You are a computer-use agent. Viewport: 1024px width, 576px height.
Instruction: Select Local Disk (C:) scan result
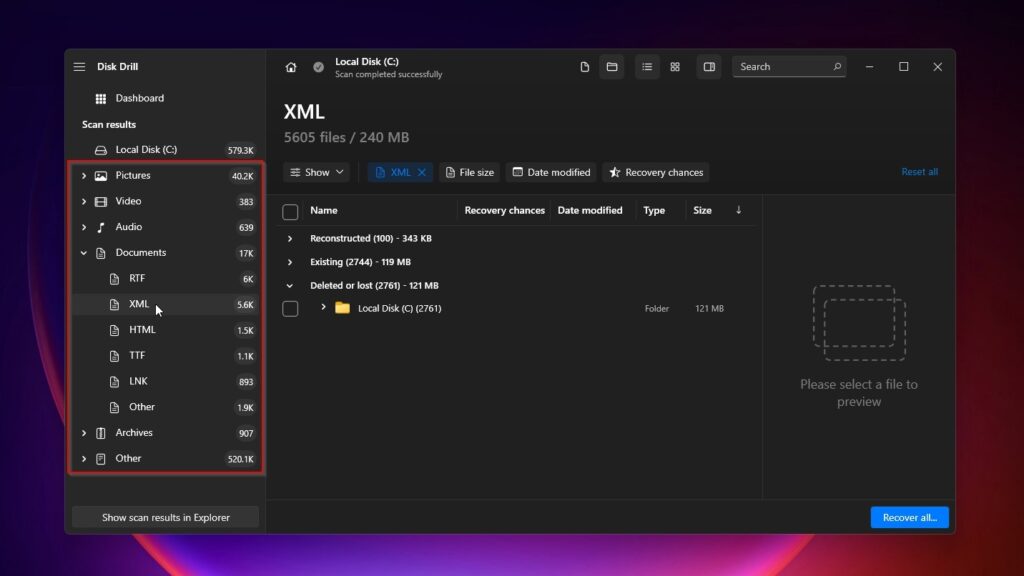166,150
